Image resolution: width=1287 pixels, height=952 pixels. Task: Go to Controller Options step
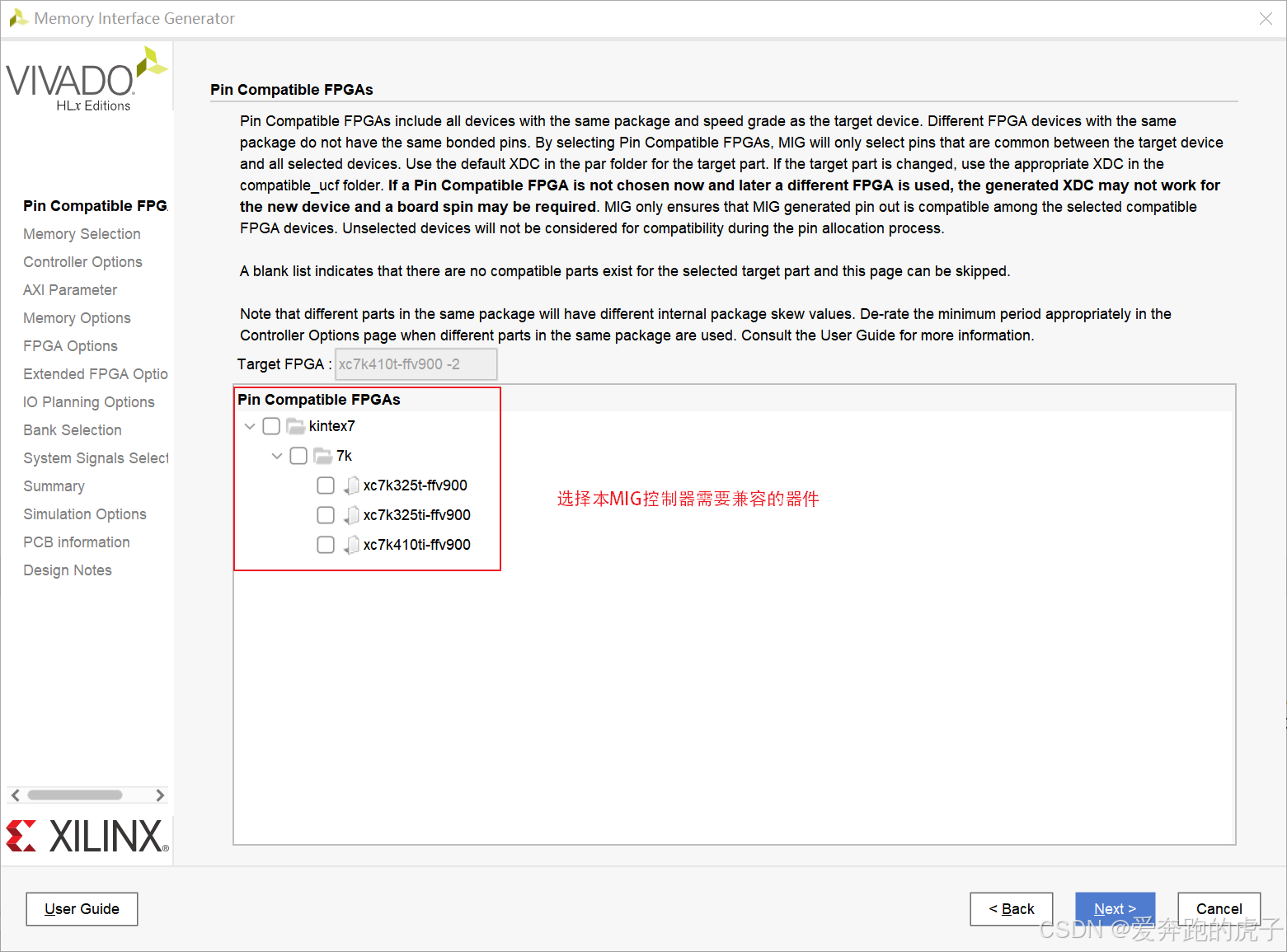coord(82,262)
